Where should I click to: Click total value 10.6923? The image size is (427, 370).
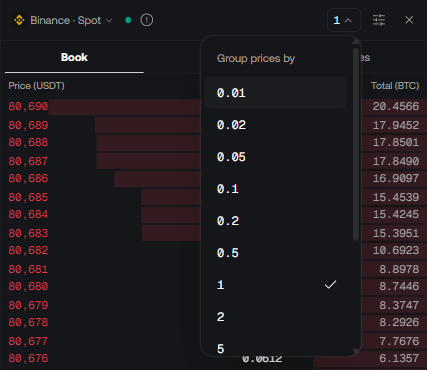(396, 250)
